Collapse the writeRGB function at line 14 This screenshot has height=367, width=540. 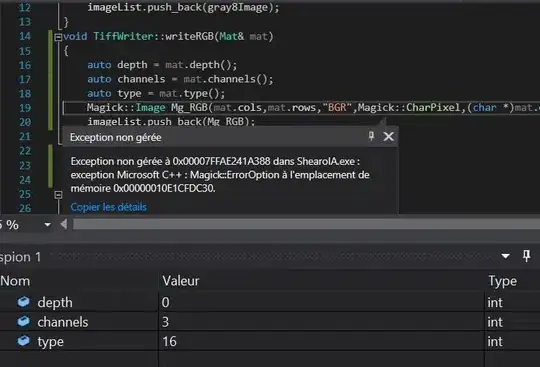click(x=58, y=37)
